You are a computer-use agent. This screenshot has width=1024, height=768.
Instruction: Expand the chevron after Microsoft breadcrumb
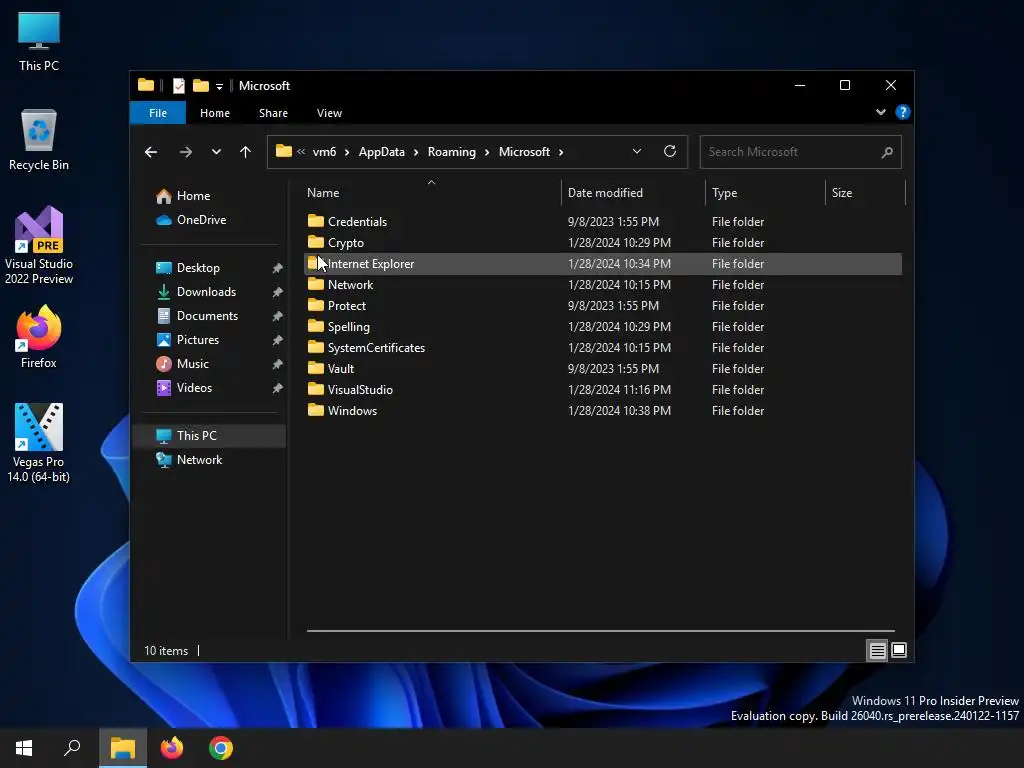tap(561, 152)
